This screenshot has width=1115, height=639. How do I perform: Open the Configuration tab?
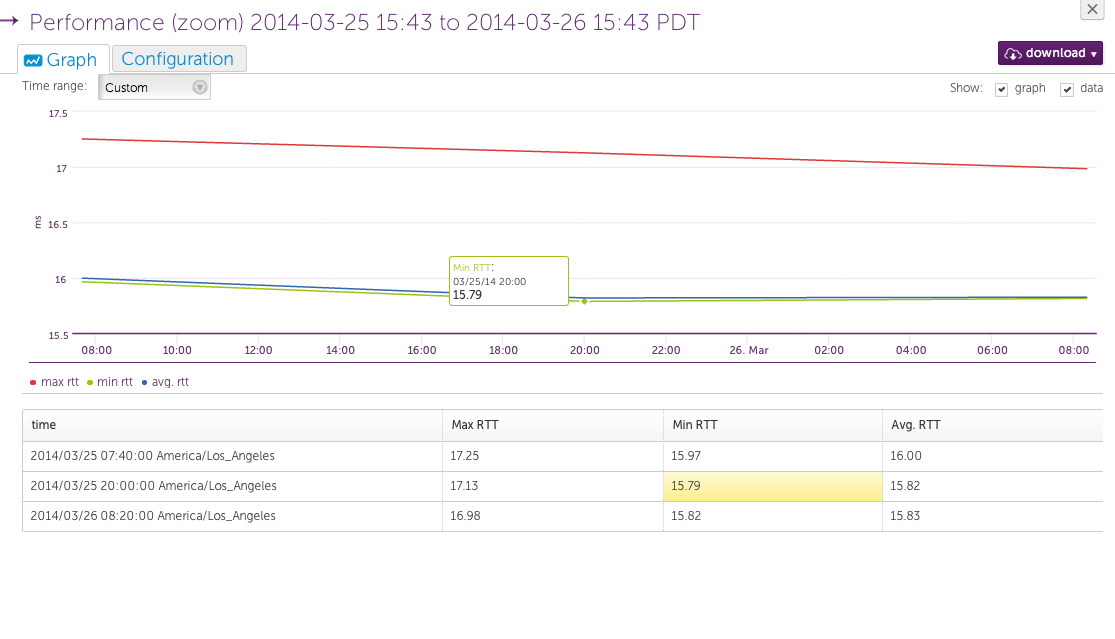178,59
